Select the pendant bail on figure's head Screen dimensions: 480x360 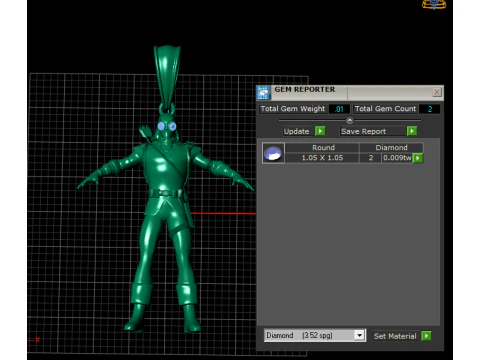coord(167,77)
